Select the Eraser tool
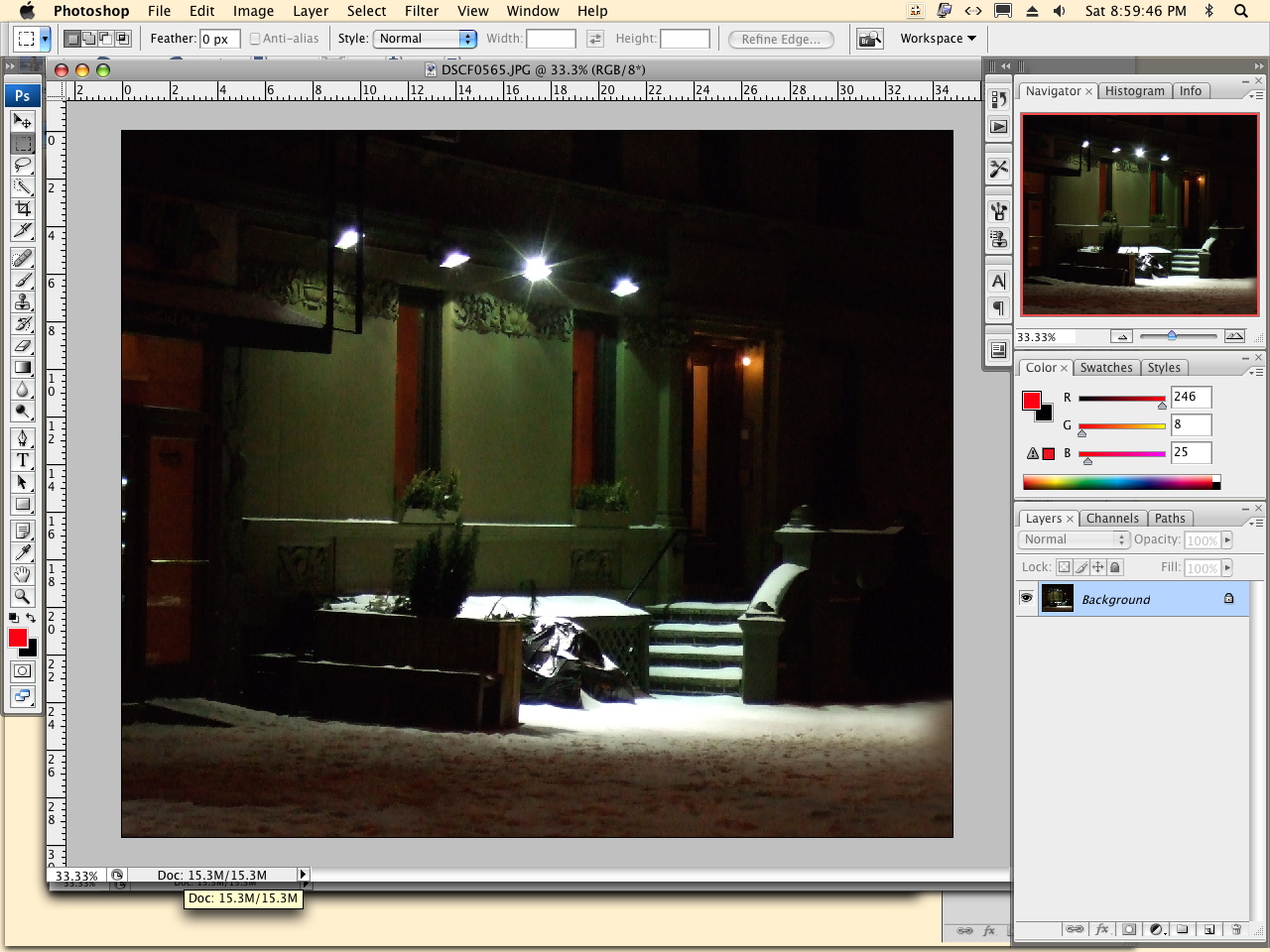 [x=22, y=345]
